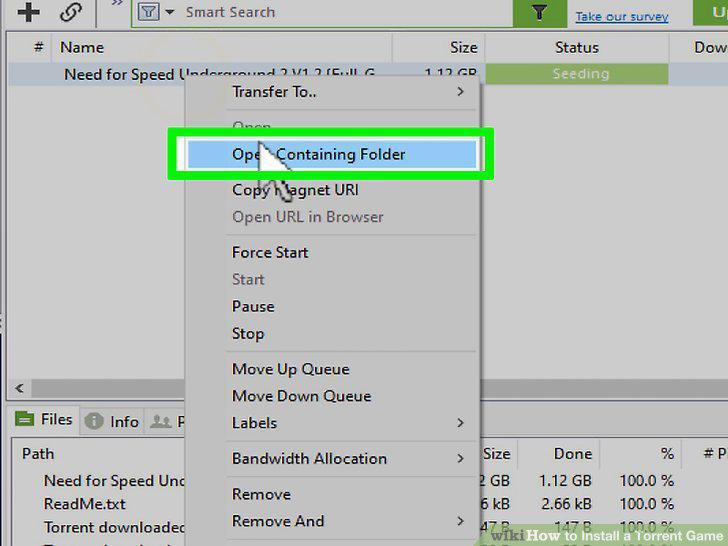Screen dimensions: 728x546
Task: Expand the toolbar overflow chevrons
Action: (x=117, y=4)
